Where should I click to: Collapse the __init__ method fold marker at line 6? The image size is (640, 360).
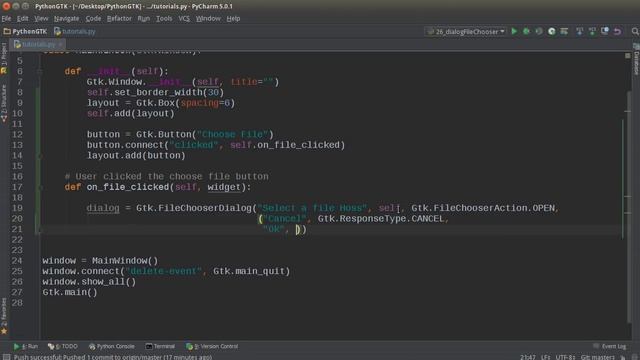pyautogui.click(x=40, y=71)
